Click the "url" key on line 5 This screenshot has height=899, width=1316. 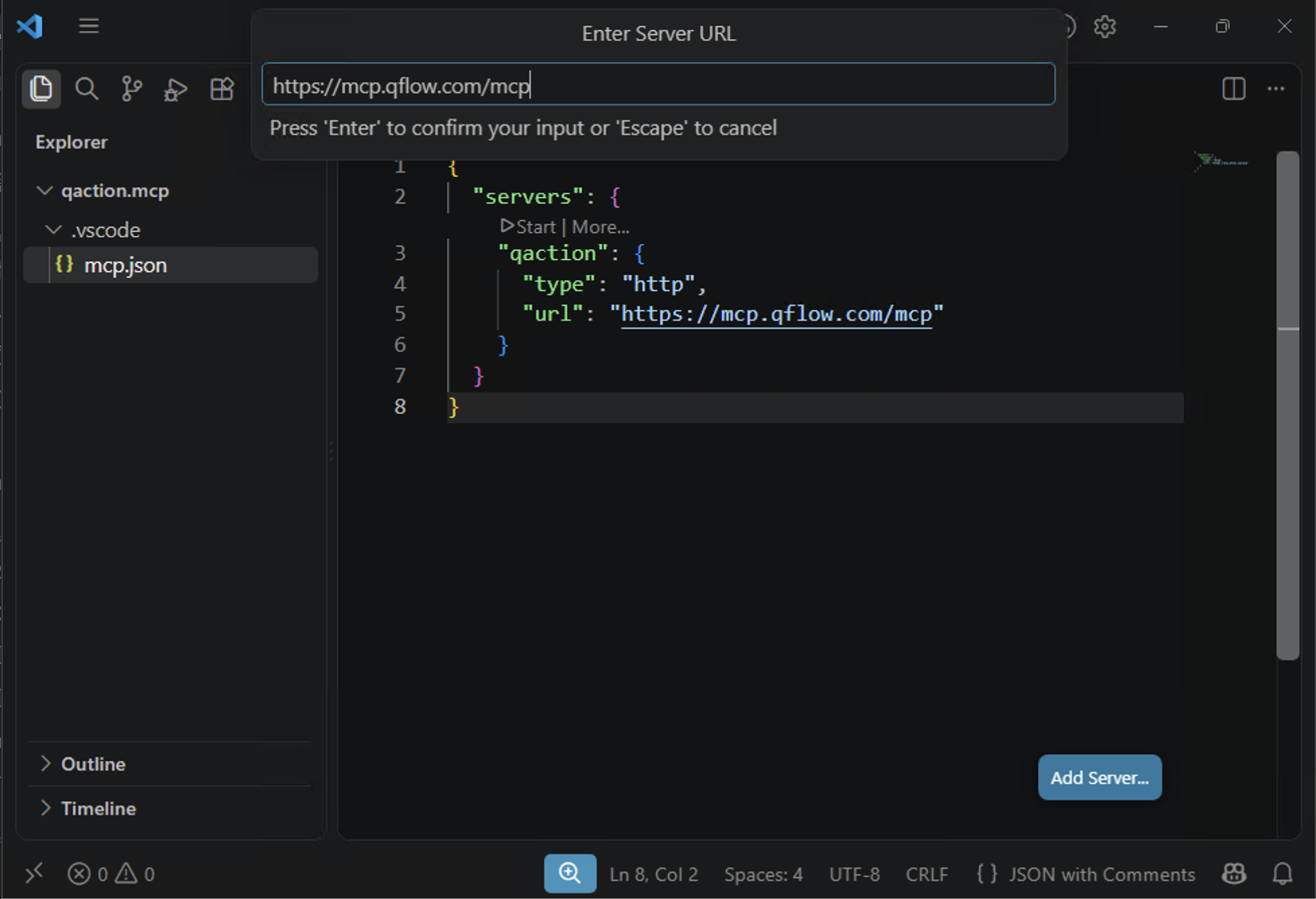click(x=553, y=314)
